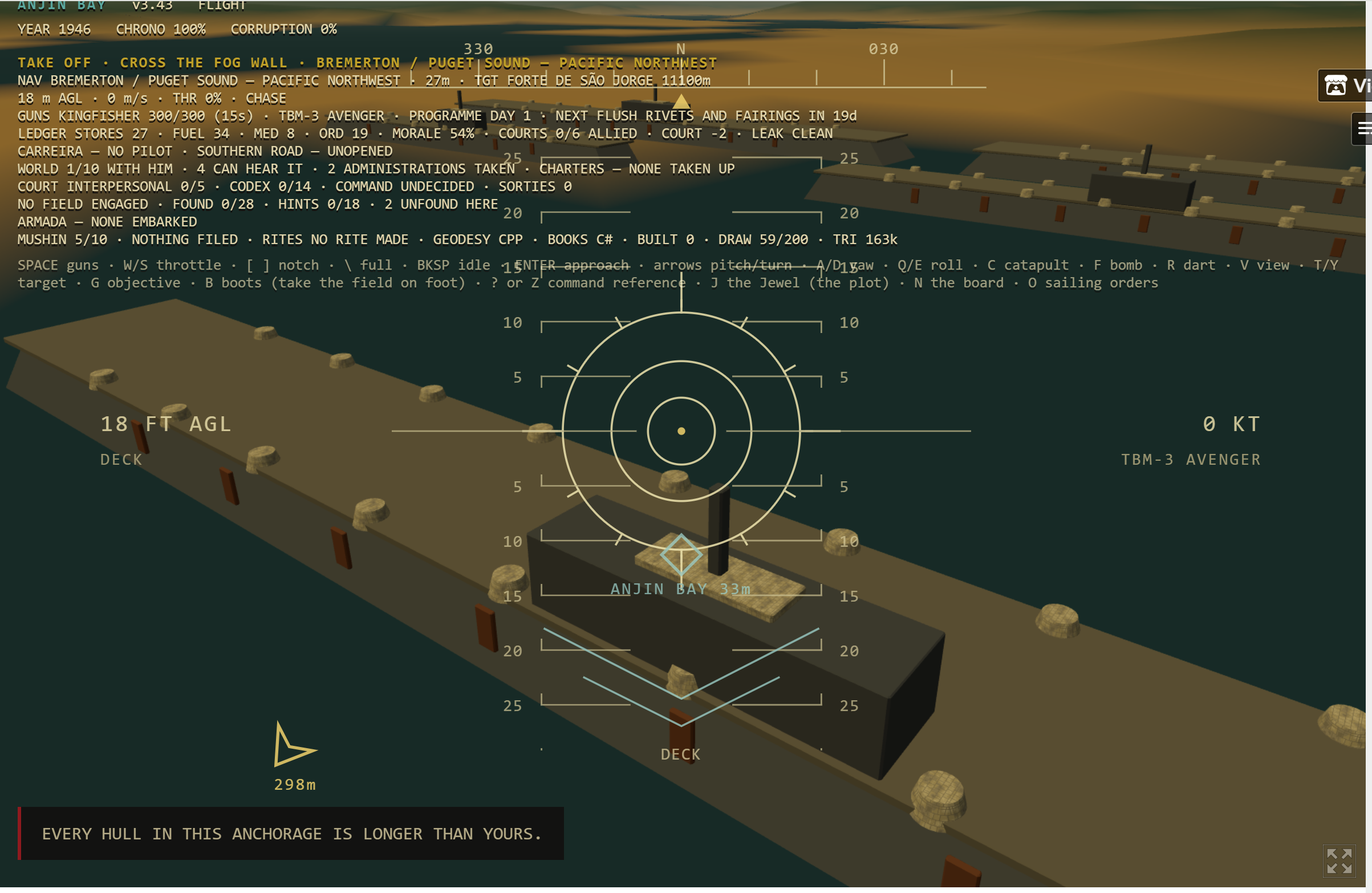Click the 18 FT AGL altitude readout
This screenshot has height=893, width=1372.
click(x=166, y=424)
